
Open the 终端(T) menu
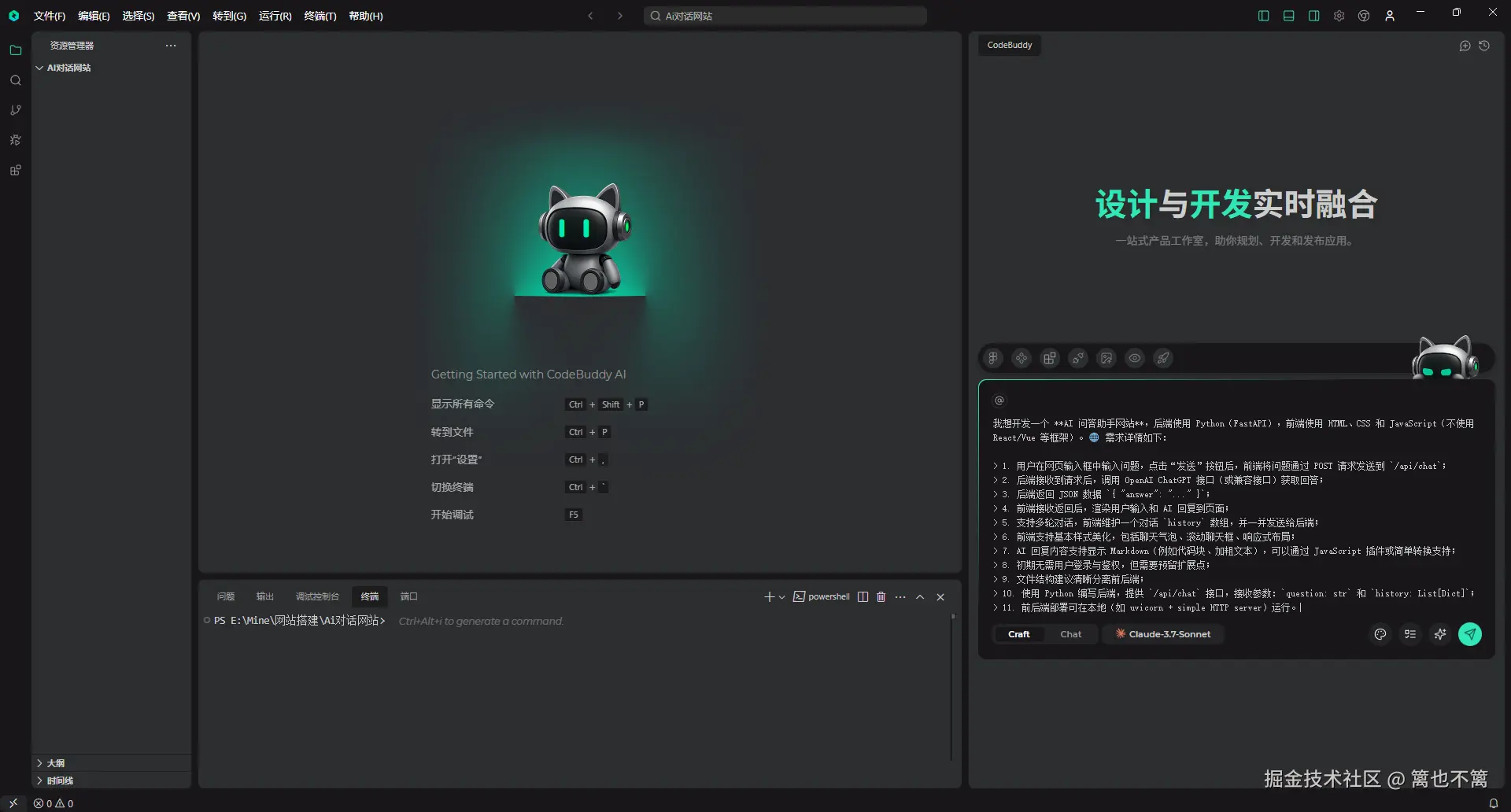pyautogui.click(x=320, y=16)
